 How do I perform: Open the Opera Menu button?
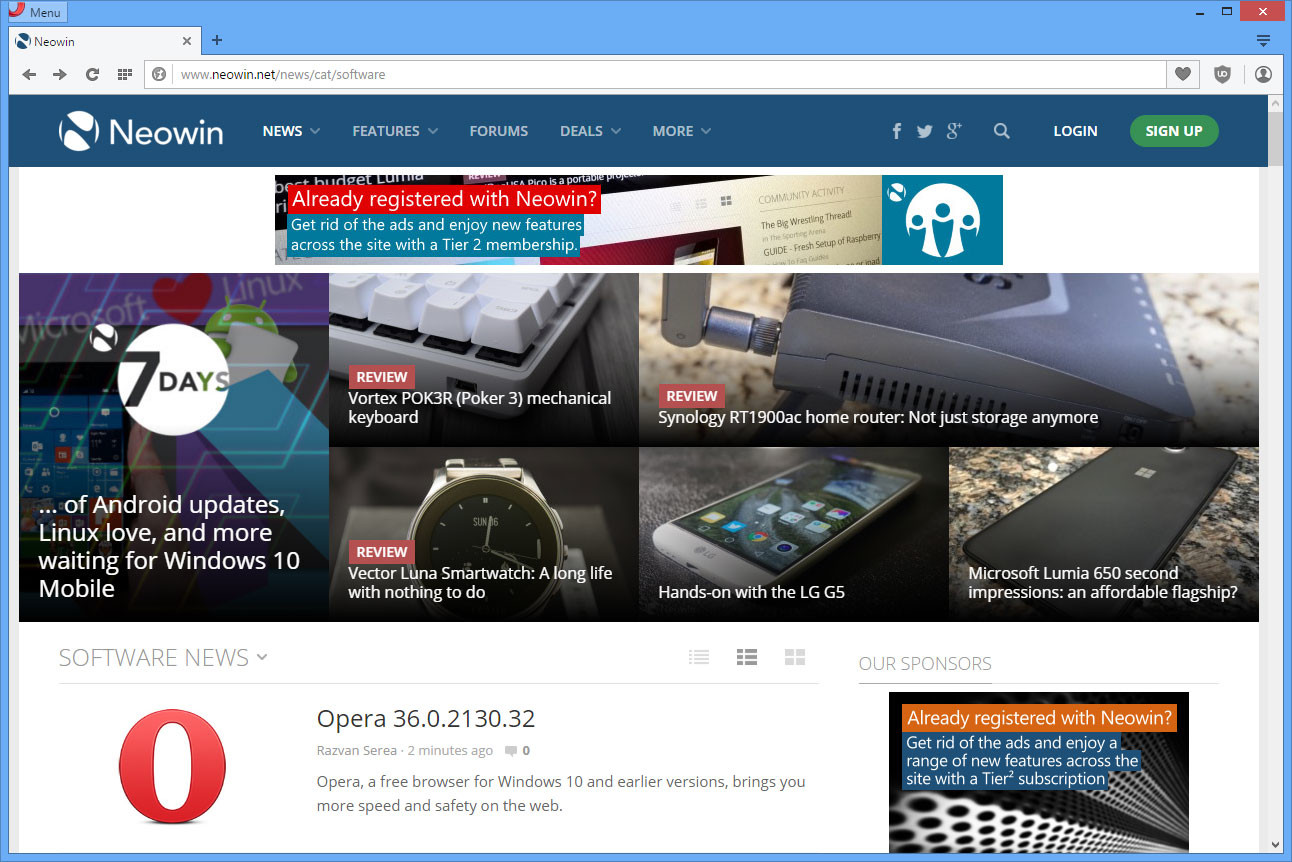(36, 12)
